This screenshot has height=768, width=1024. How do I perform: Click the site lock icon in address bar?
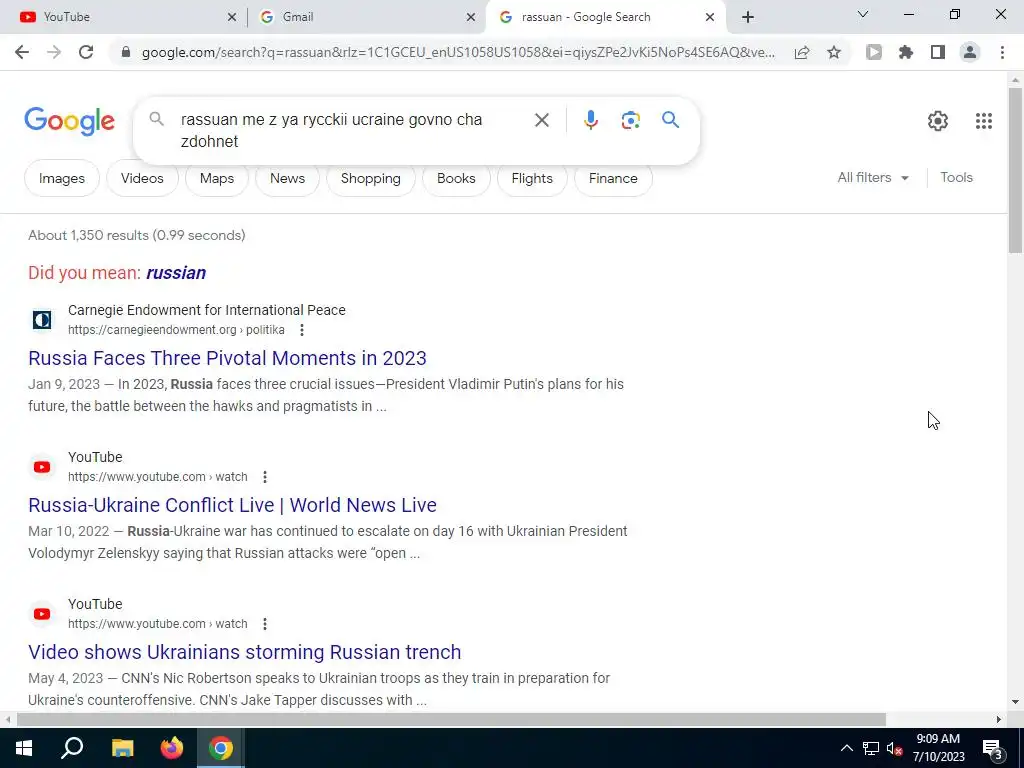point(126,52)
